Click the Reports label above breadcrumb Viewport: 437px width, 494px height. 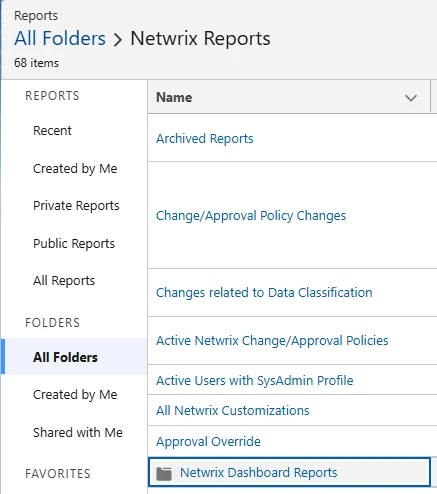(x=36, y=16)
